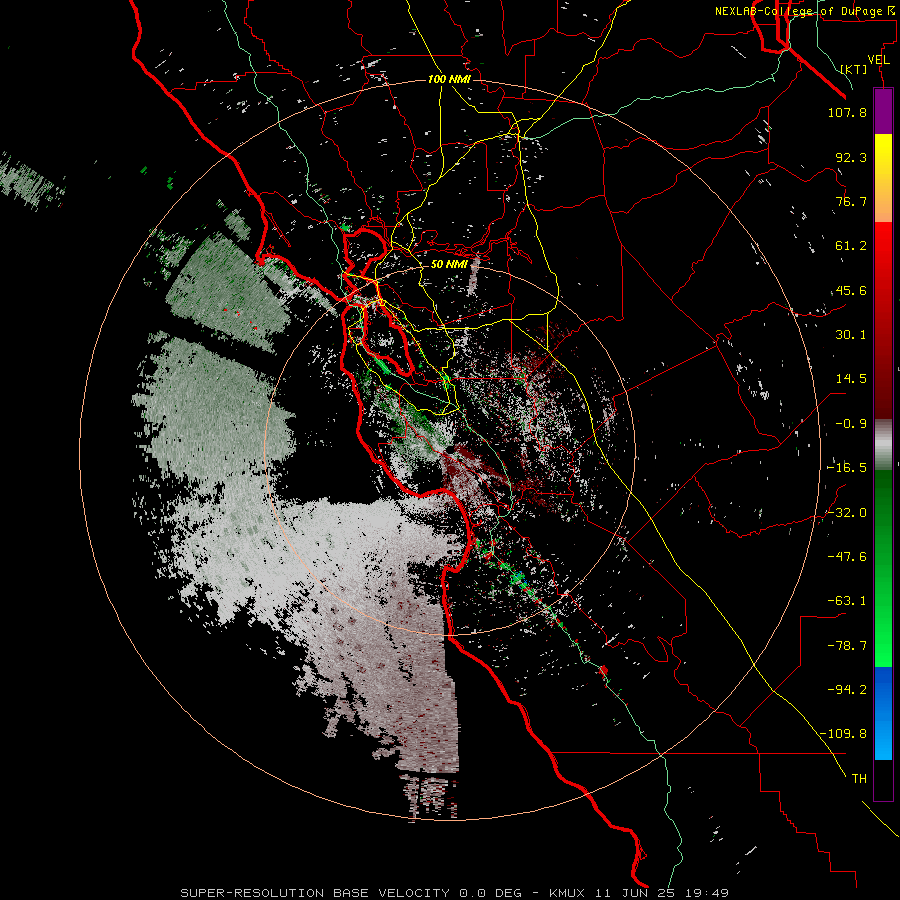Image resolution: width=900 pixels, height=900 pixels.
Task: Select the 107.8 scale value
Action: 847,112
